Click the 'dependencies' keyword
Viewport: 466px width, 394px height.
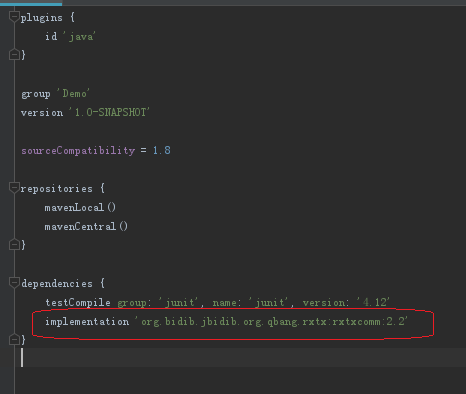point(57,284)
